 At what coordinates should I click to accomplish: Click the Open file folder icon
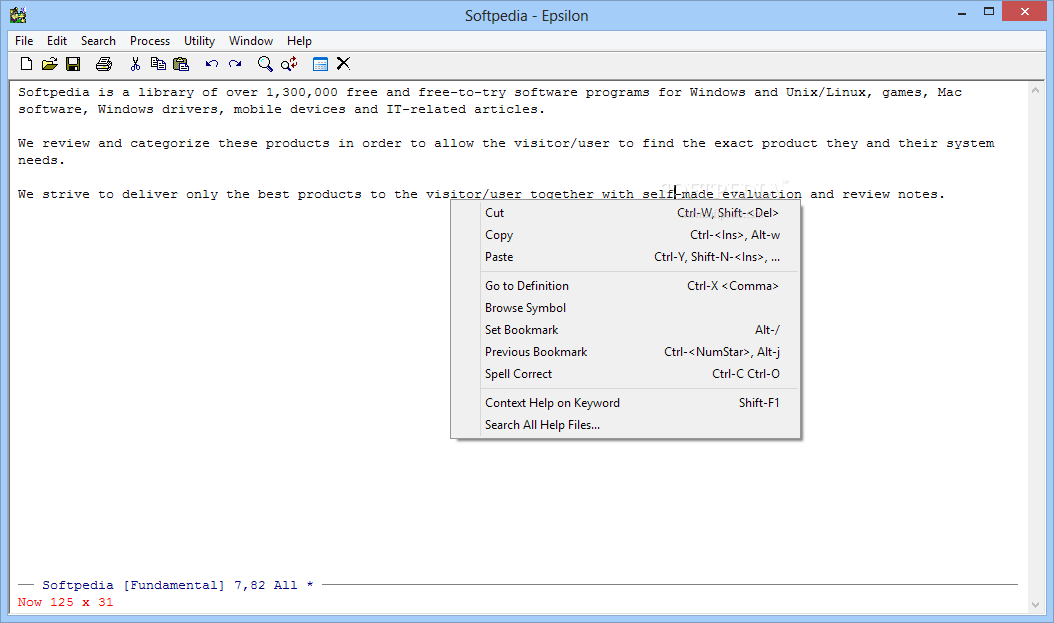(x=49, y=64)
